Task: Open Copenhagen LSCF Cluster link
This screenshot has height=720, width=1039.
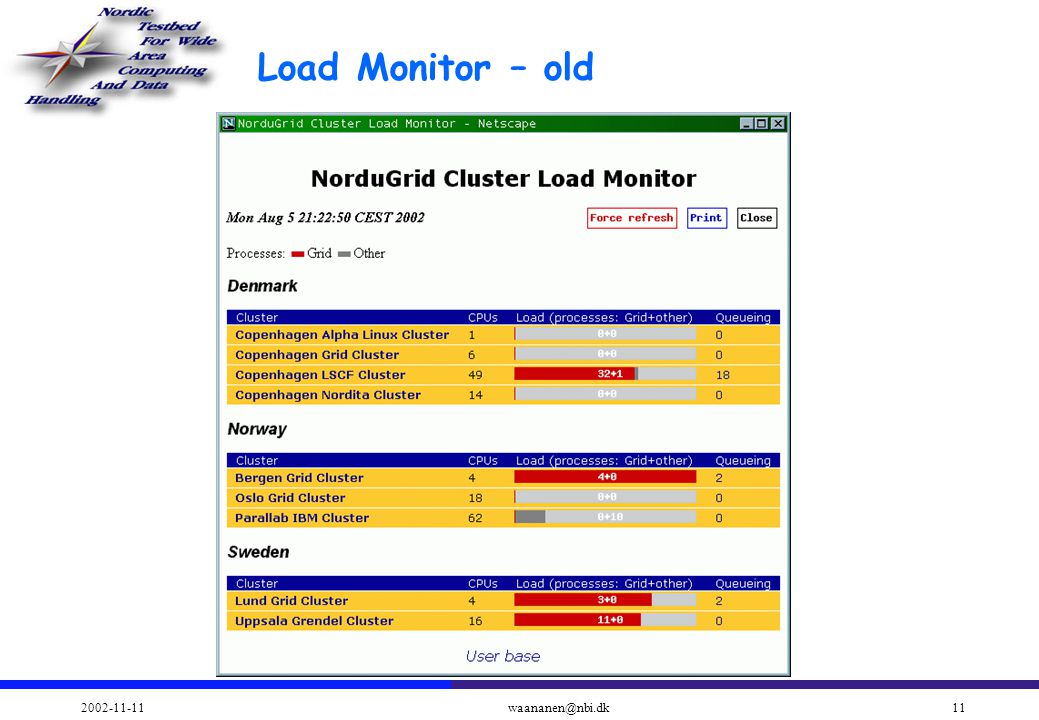Action: (x=320, y=374)
